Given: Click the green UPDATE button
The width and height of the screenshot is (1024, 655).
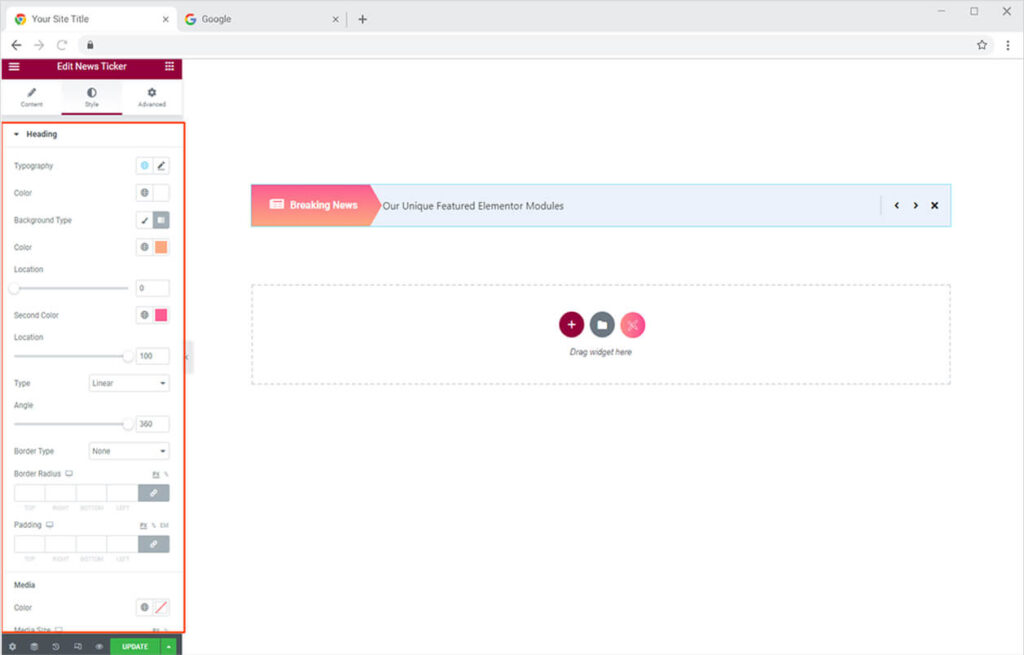Looking at the screenshot, I should pos(135,646).
